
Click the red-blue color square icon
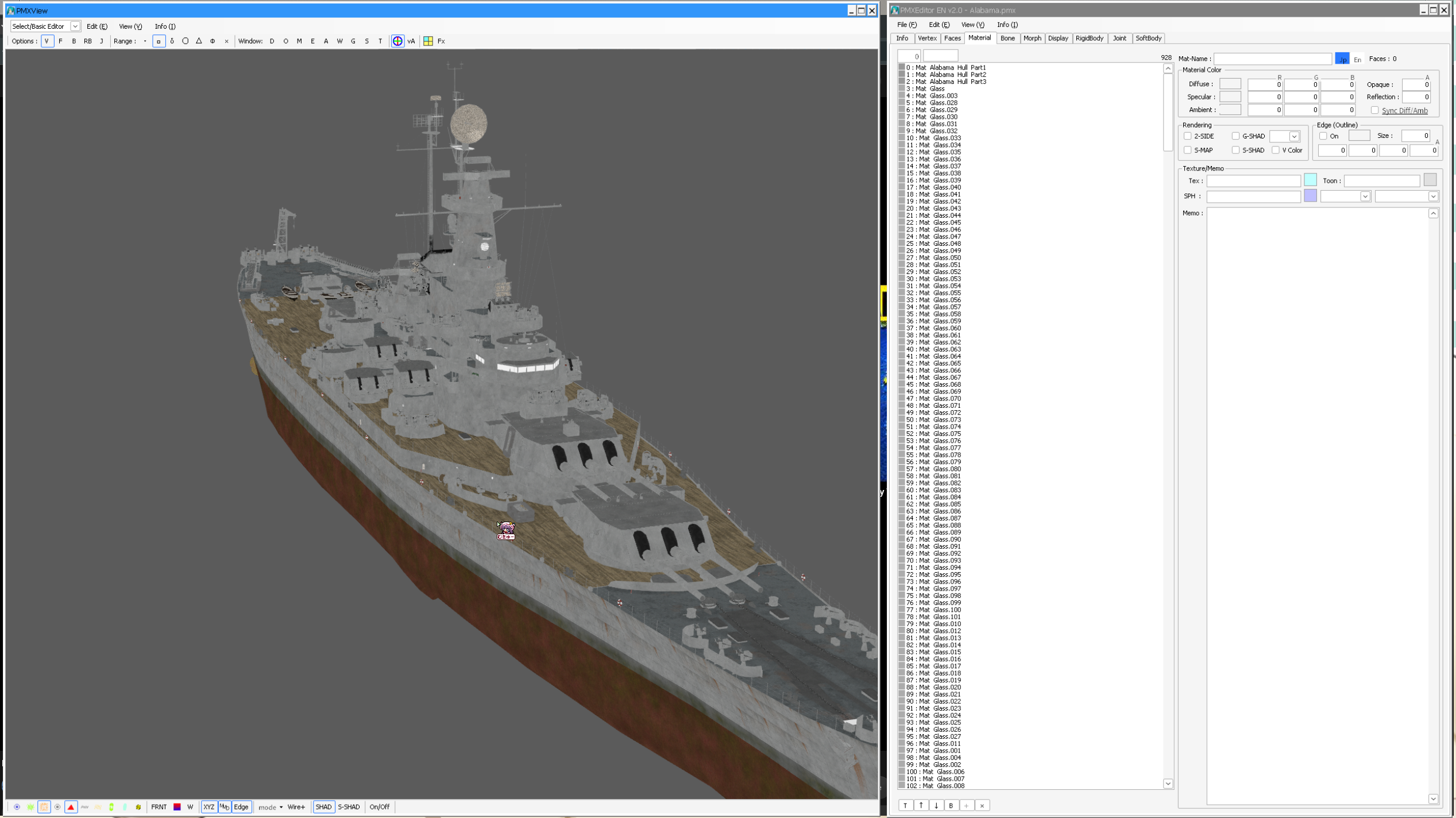coord(177,807)
